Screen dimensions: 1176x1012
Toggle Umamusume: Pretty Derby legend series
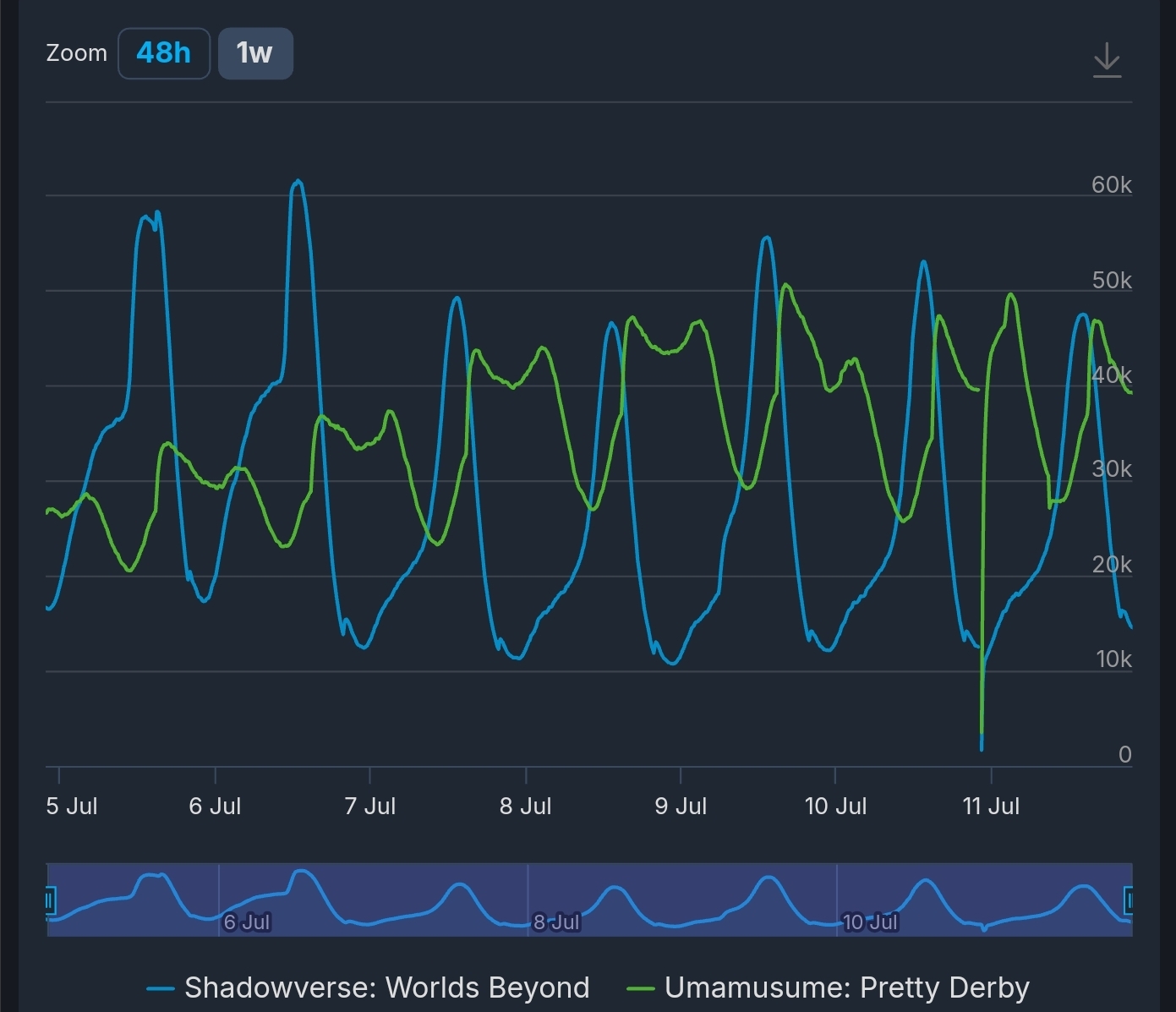829,987
